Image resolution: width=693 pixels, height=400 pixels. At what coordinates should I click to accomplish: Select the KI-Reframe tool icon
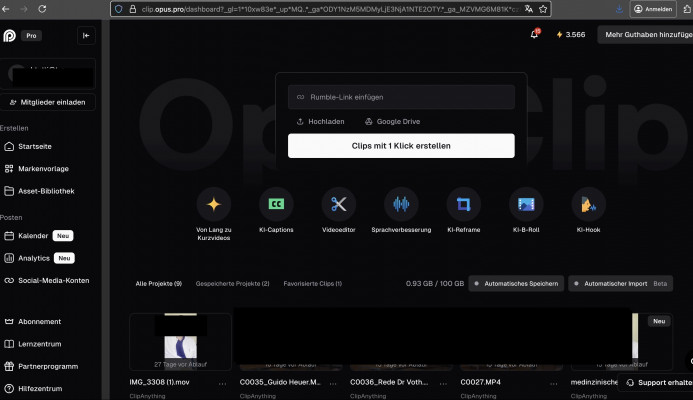(x=463, y=204)
